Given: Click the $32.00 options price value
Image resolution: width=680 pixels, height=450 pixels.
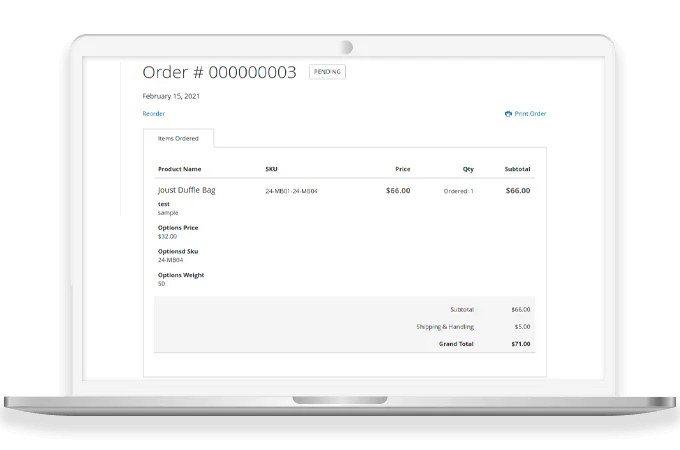Looking at the screenshot, I should 167,236.
